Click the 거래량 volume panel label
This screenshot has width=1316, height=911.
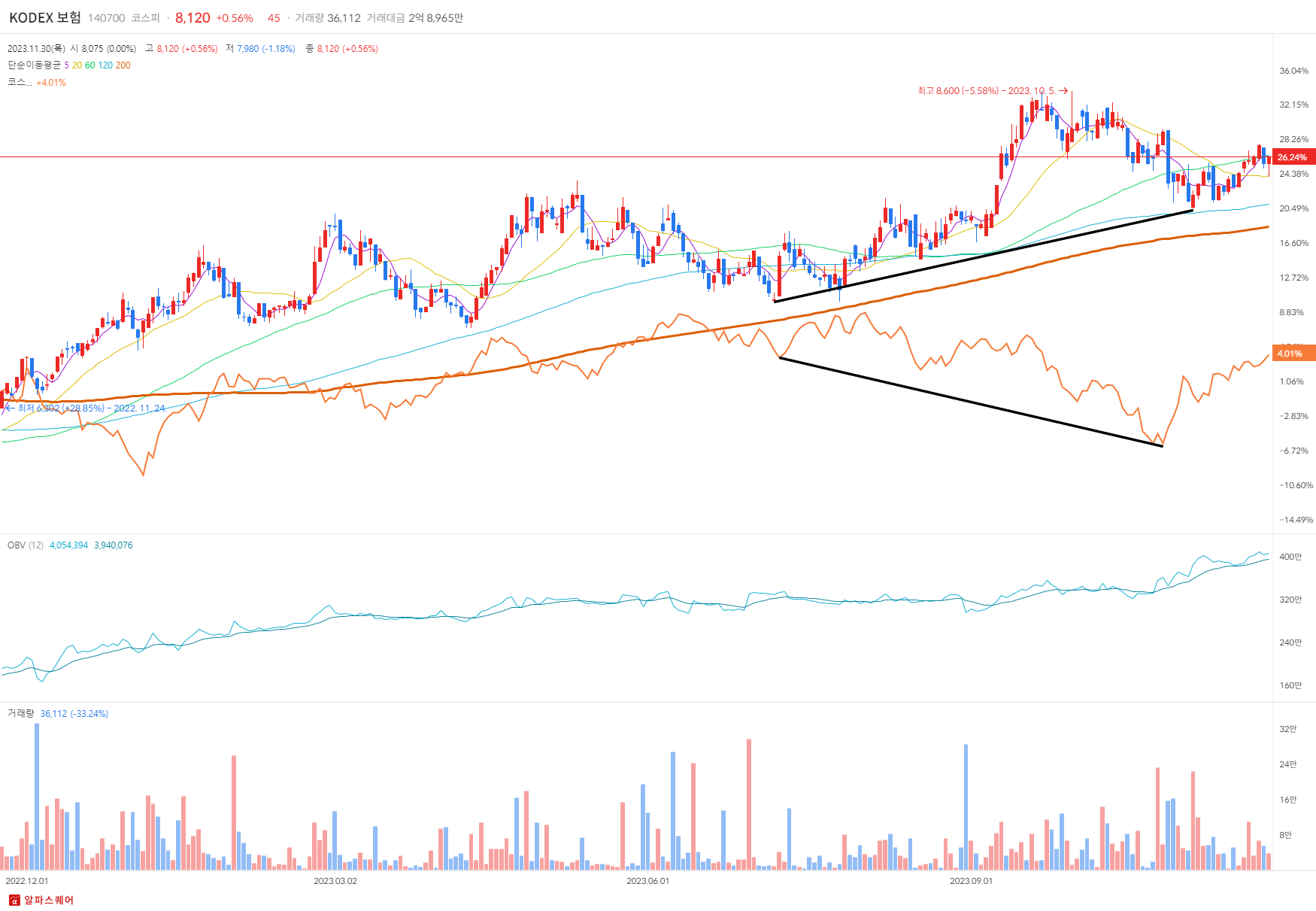coord(21,714)
